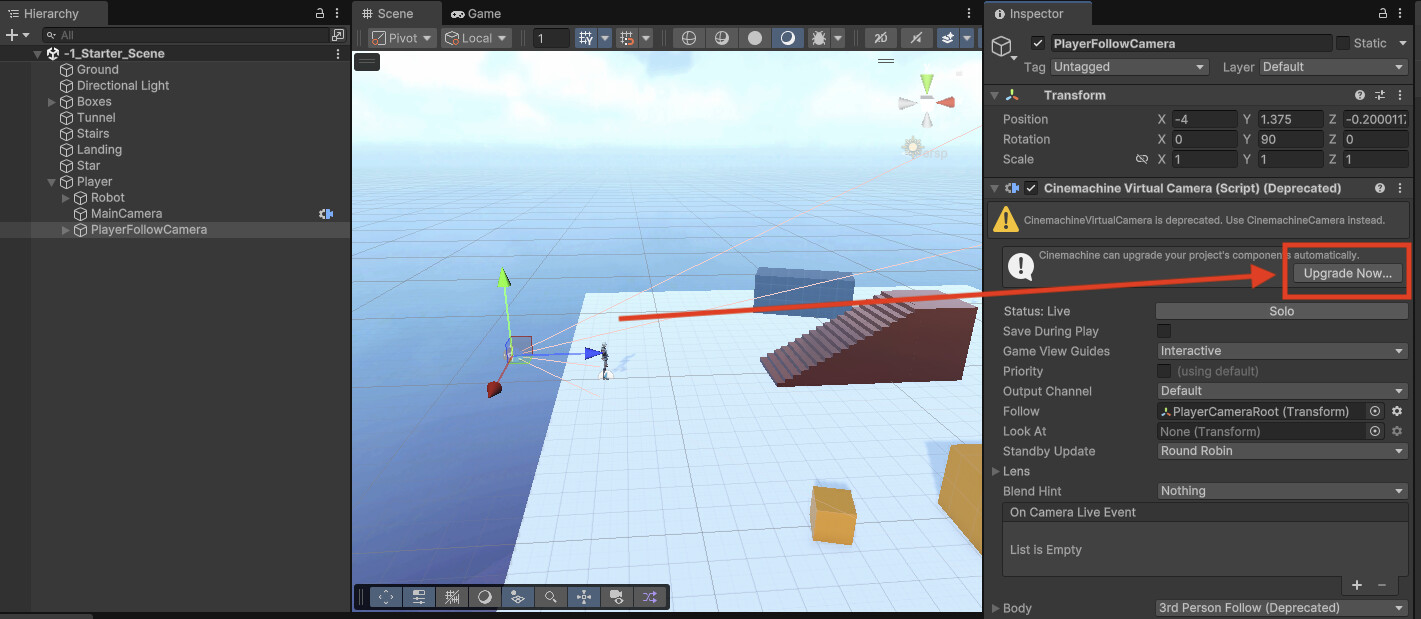Image resolution: width=1421 pixels, height=619 pixels.
Task: Click the Upgrade Now button
Action: (1346, 272)
